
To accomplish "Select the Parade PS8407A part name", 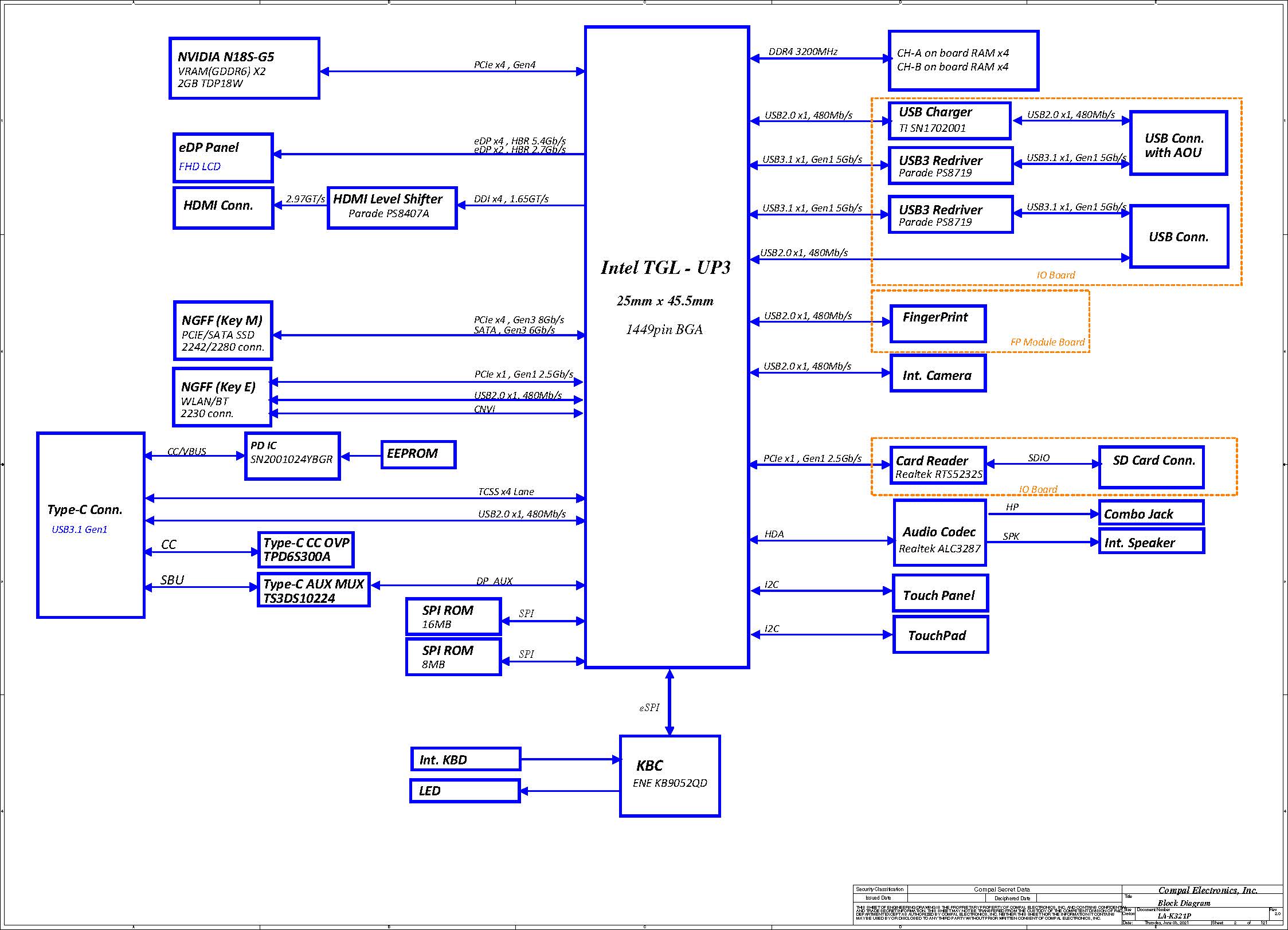I will (x=389, y=214).
